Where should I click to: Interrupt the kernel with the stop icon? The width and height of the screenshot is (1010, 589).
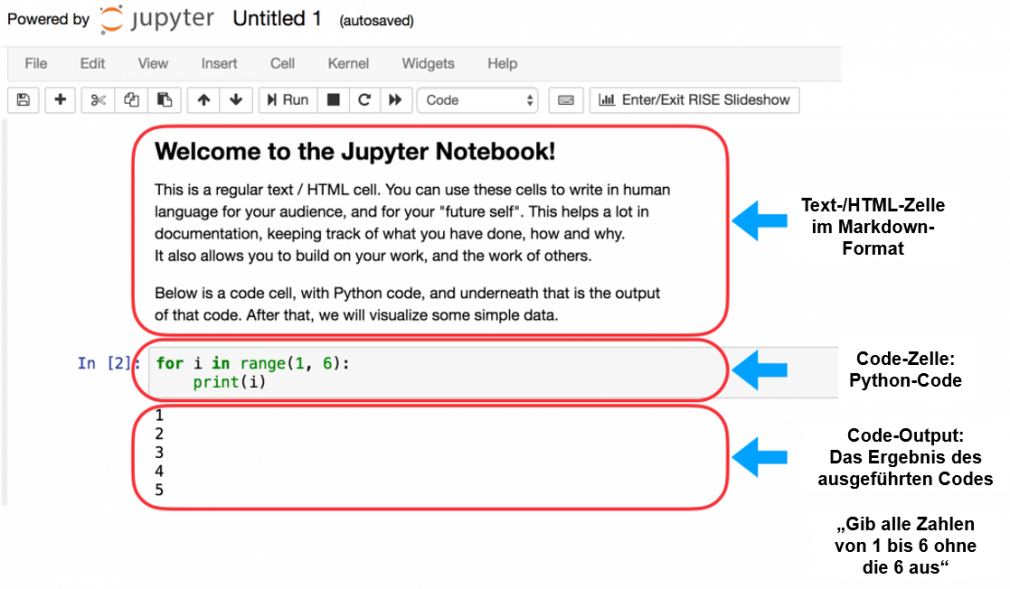pos(333,100)
